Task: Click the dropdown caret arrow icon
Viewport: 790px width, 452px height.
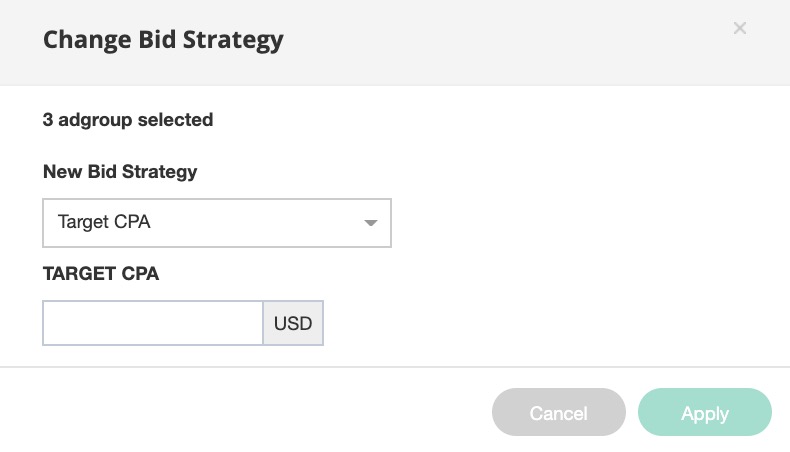Action: coord(370,223)
